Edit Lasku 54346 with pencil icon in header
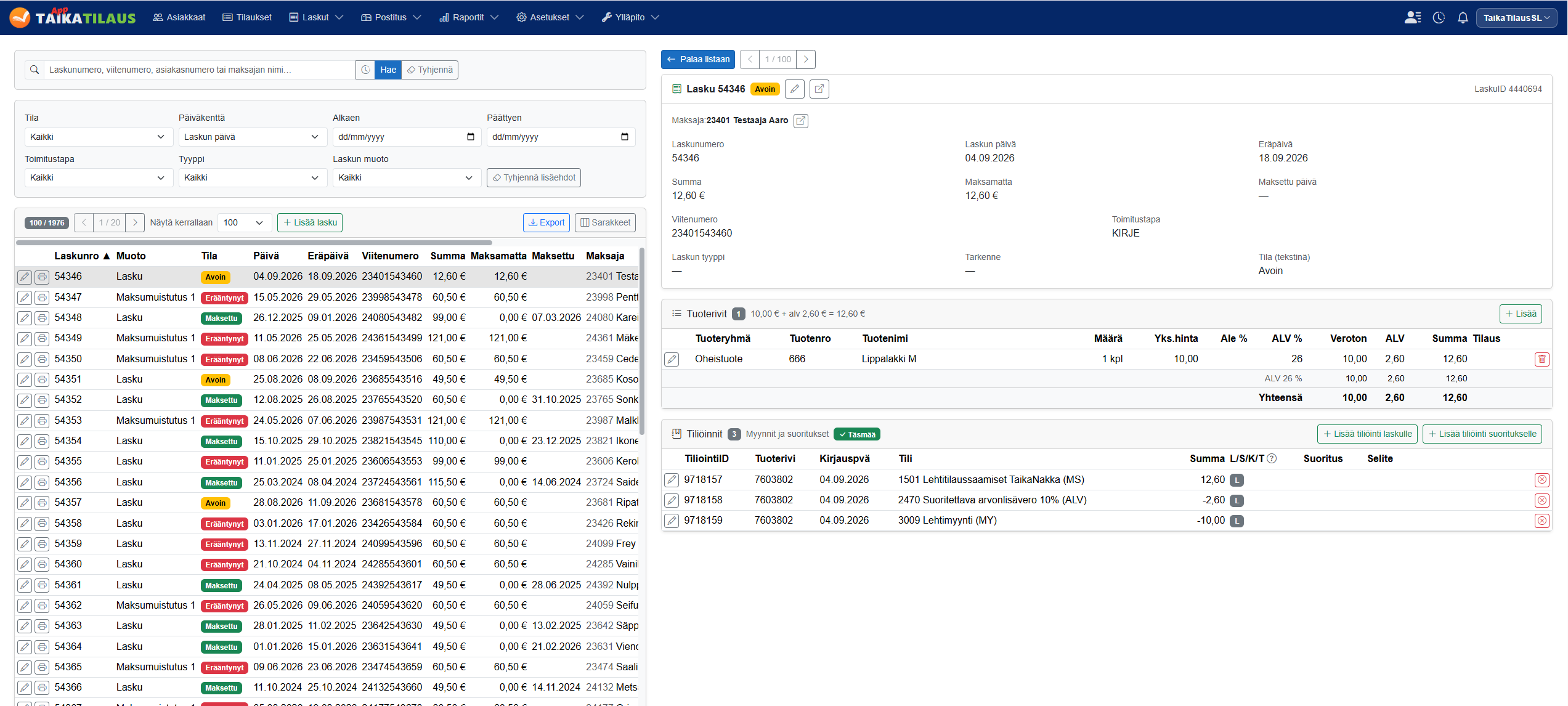The width and height of the screenshot is (1568, 706). coord(795,89)
